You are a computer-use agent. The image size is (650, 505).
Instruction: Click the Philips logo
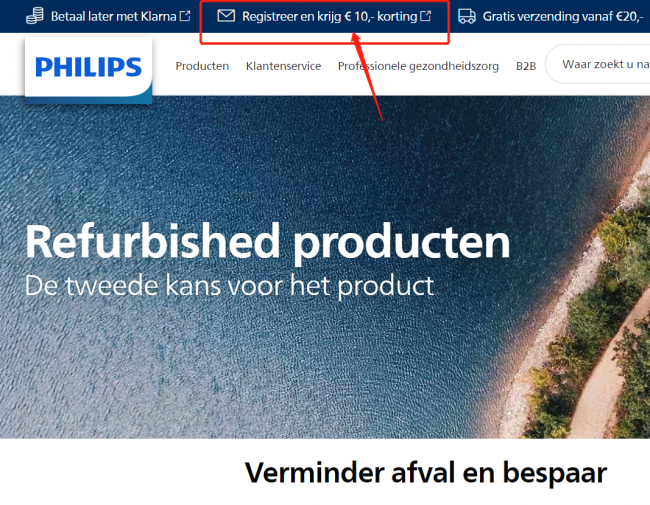(88, 69)
